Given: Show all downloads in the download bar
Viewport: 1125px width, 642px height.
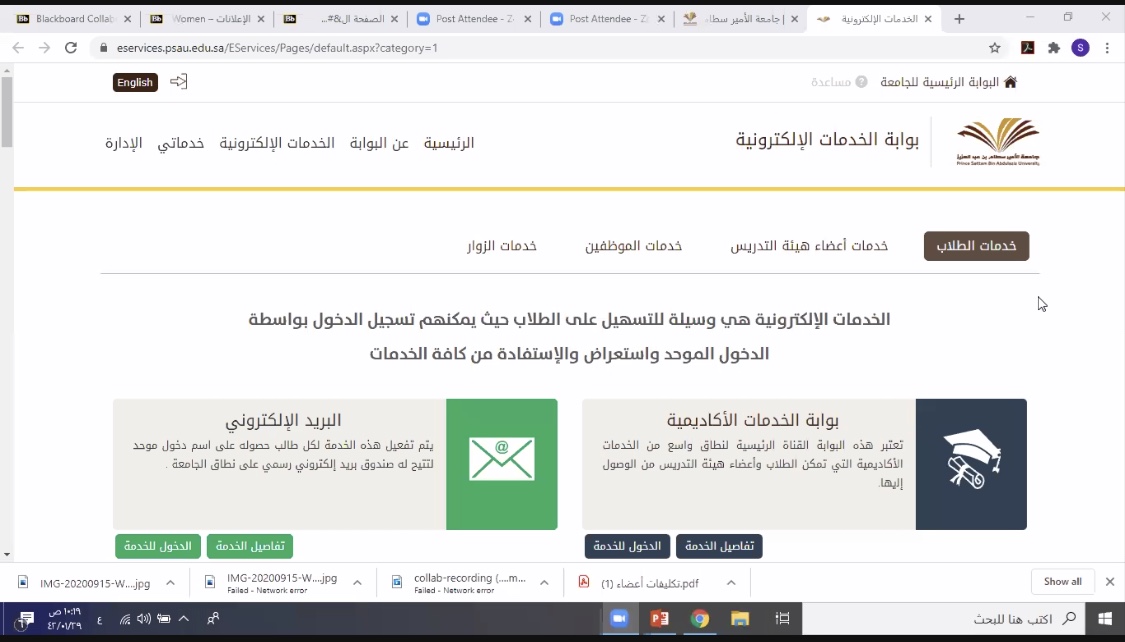Looking at the screenshot, I should click(x=1062, y=582).
